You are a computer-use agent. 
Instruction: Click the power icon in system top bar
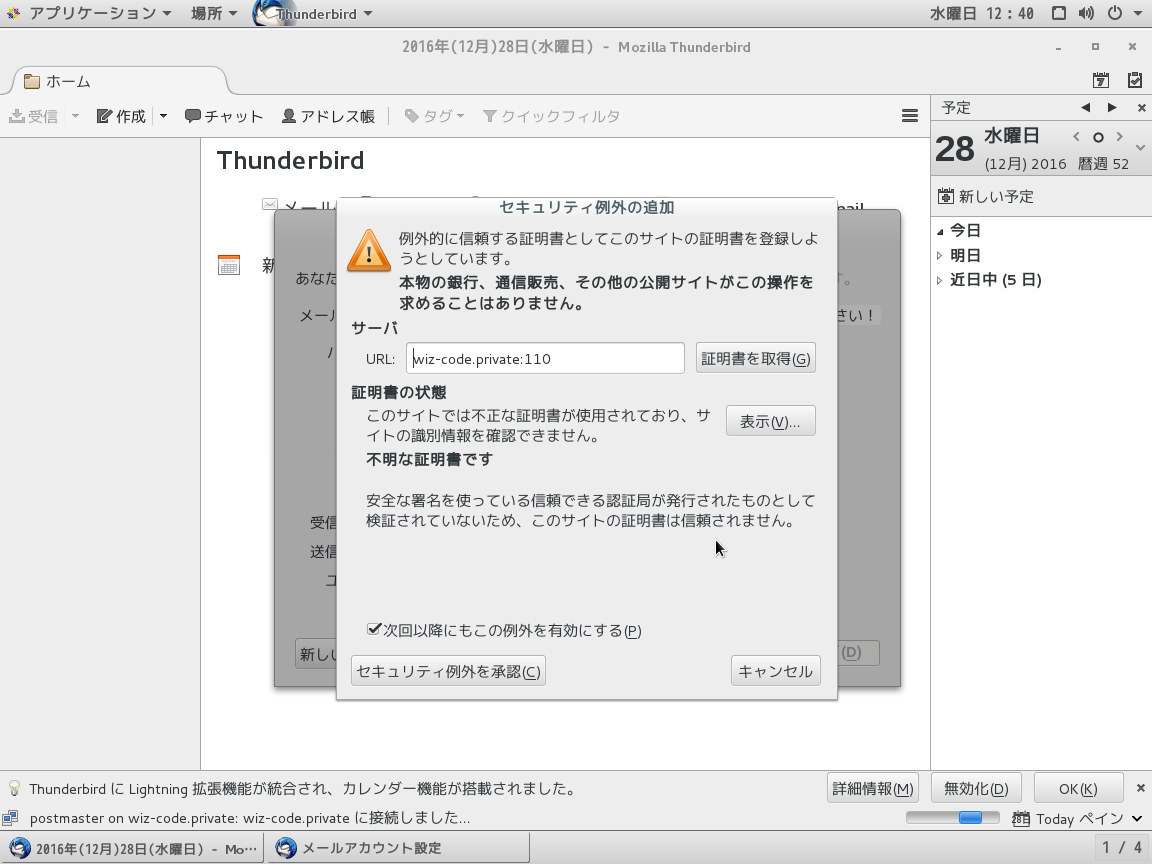1115,13
